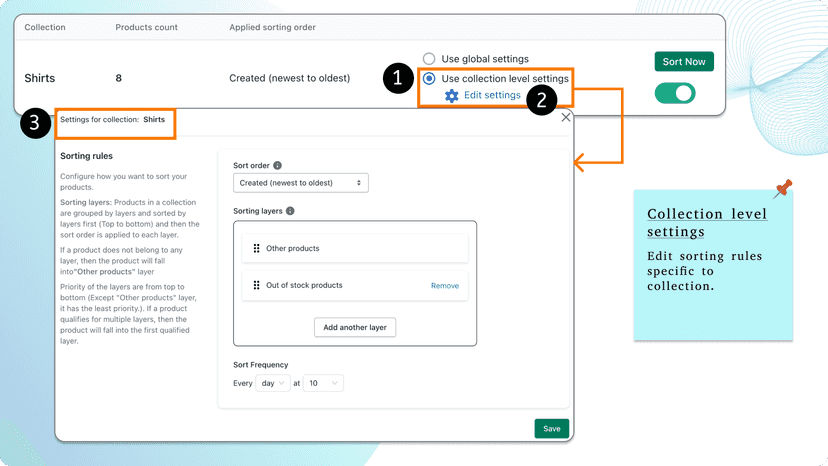Screen dimensions: 828x466
Task: Click Add another layer button
Action: (355, 328)
